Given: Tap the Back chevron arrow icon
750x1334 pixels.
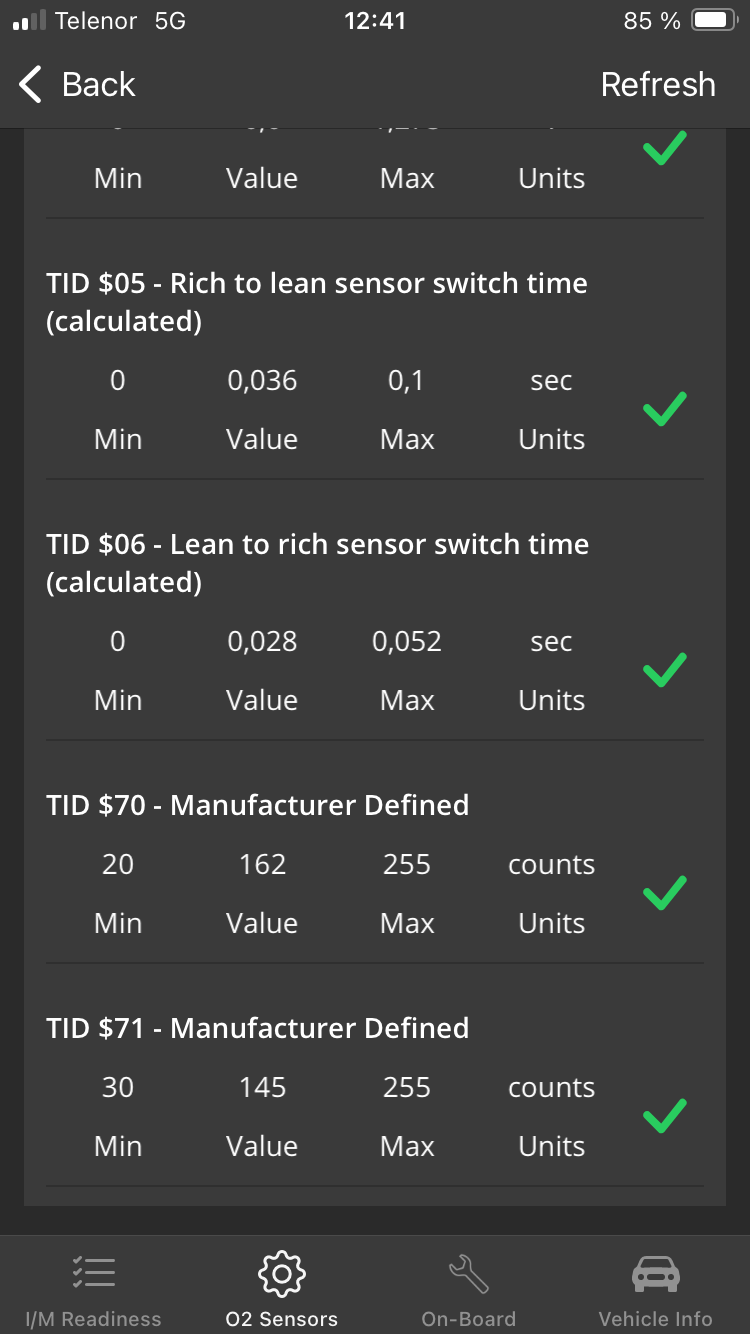Looking at the screenshot, I should [31, 85].
